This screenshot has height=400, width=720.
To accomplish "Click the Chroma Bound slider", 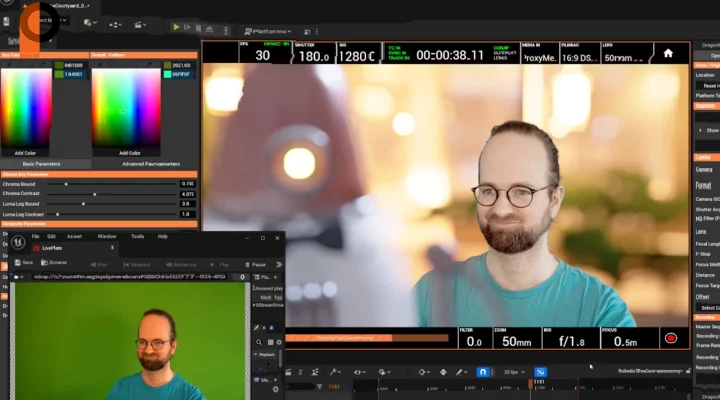I will pos(112,184).
